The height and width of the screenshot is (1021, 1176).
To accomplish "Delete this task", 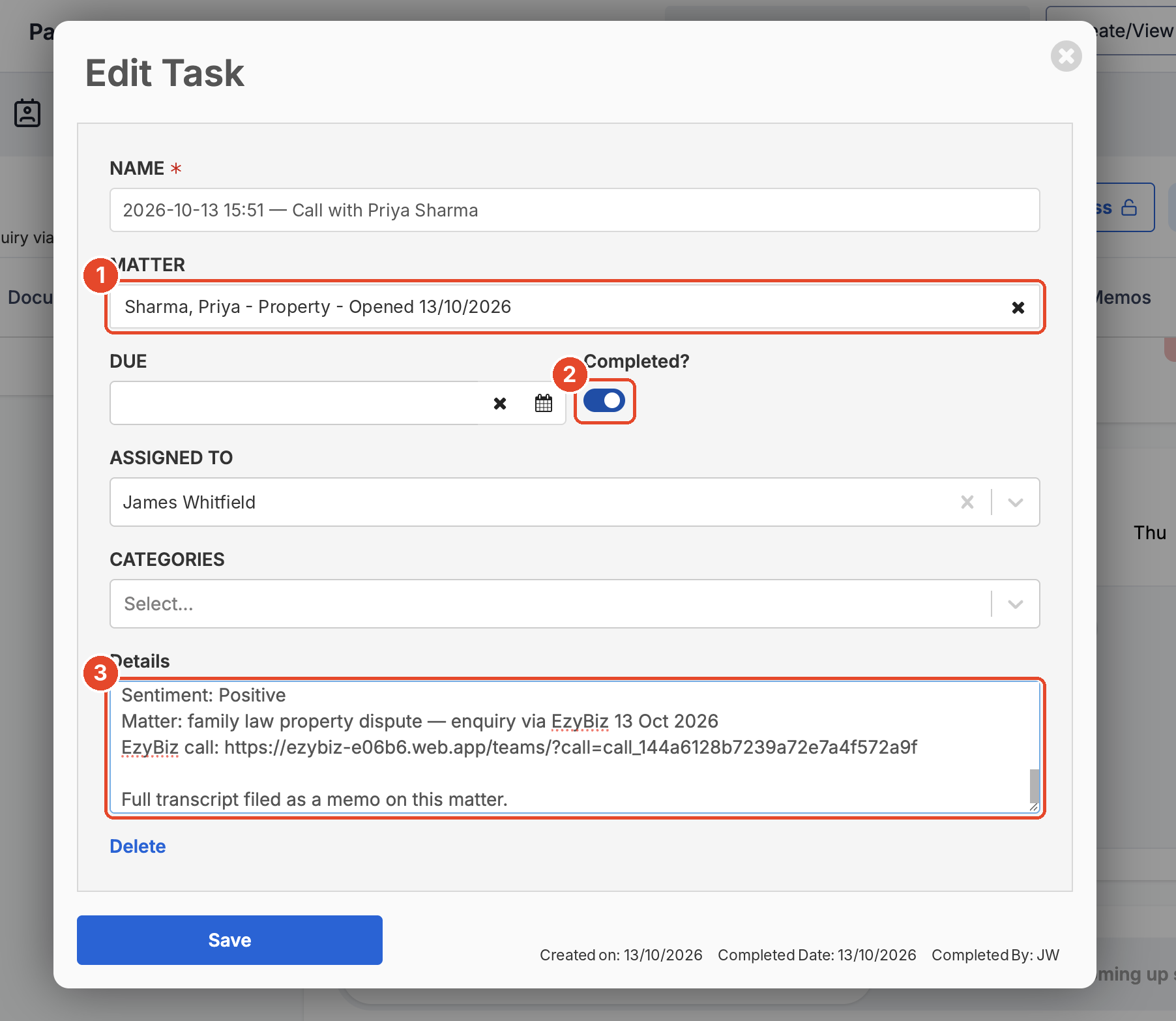I will (138, 846).
